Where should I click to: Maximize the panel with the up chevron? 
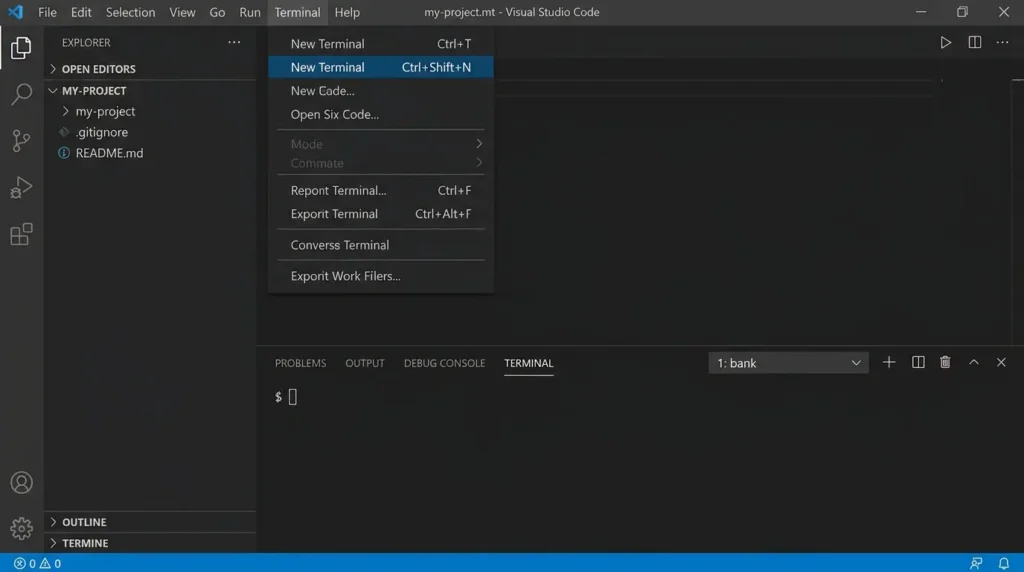974,362
